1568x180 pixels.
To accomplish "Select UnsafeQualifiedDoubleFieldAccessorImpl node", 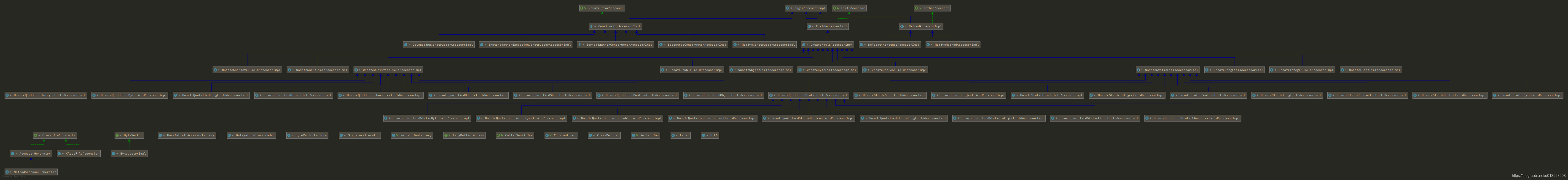I will coord(468,95).
